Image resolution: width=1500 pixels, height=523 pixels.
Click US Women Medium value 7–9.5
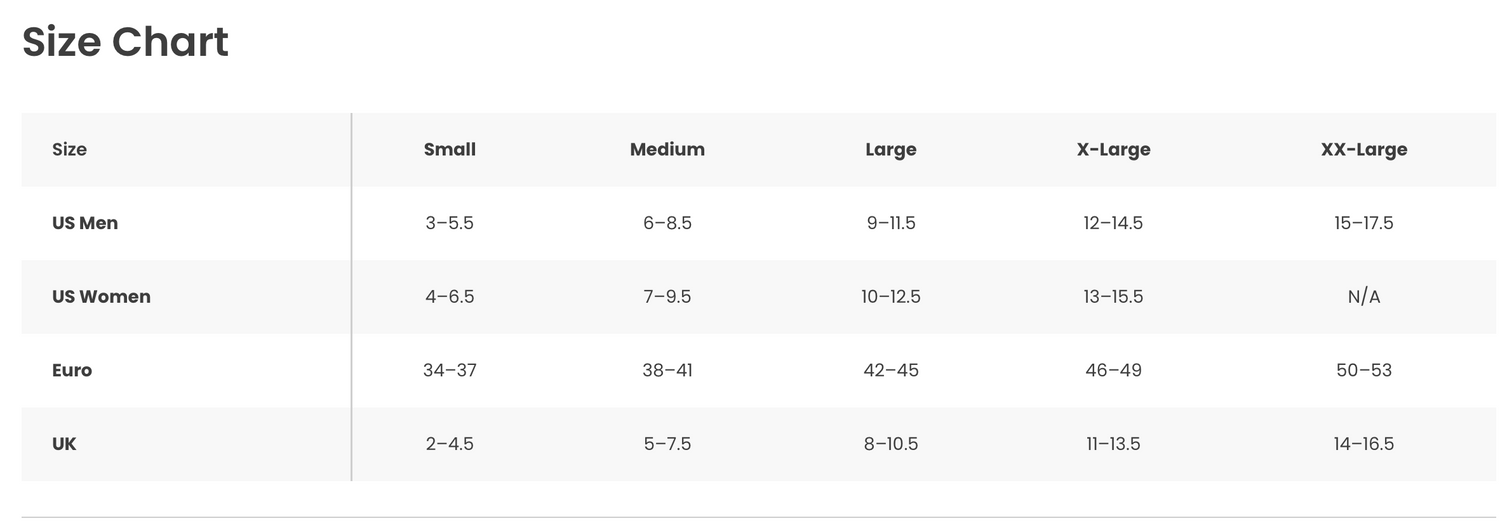667,297
